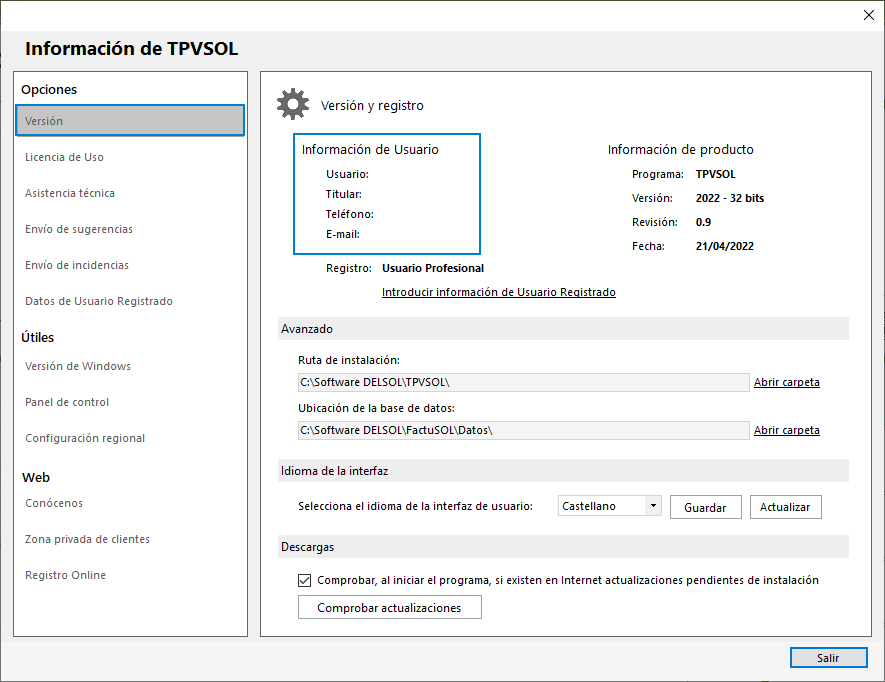Close the Información de TPVSOL window
This screenshot has width=885, height=682.
tap(869, 15)
